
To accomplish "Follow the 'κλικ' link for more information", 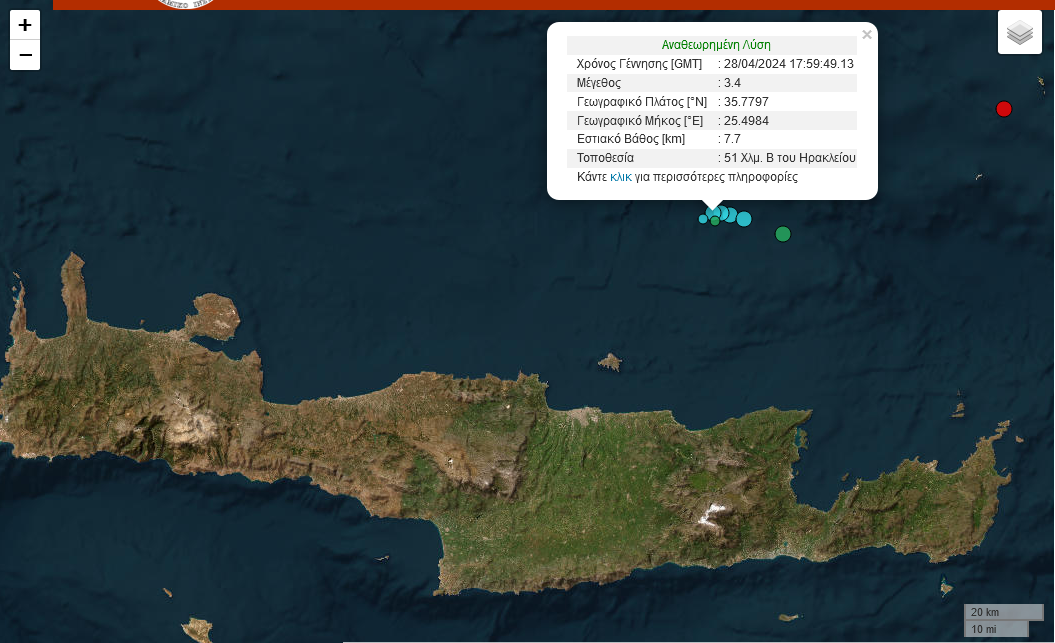I will coord(620,177).
